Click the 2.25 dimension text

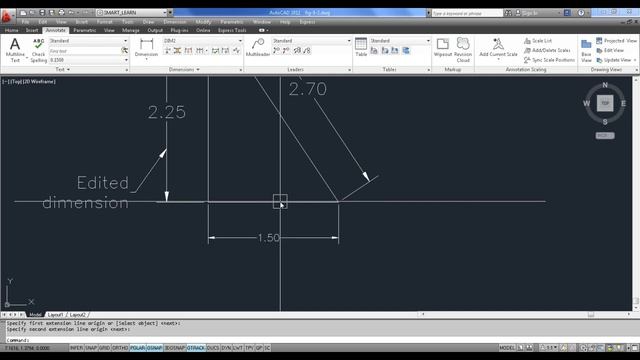167,112
